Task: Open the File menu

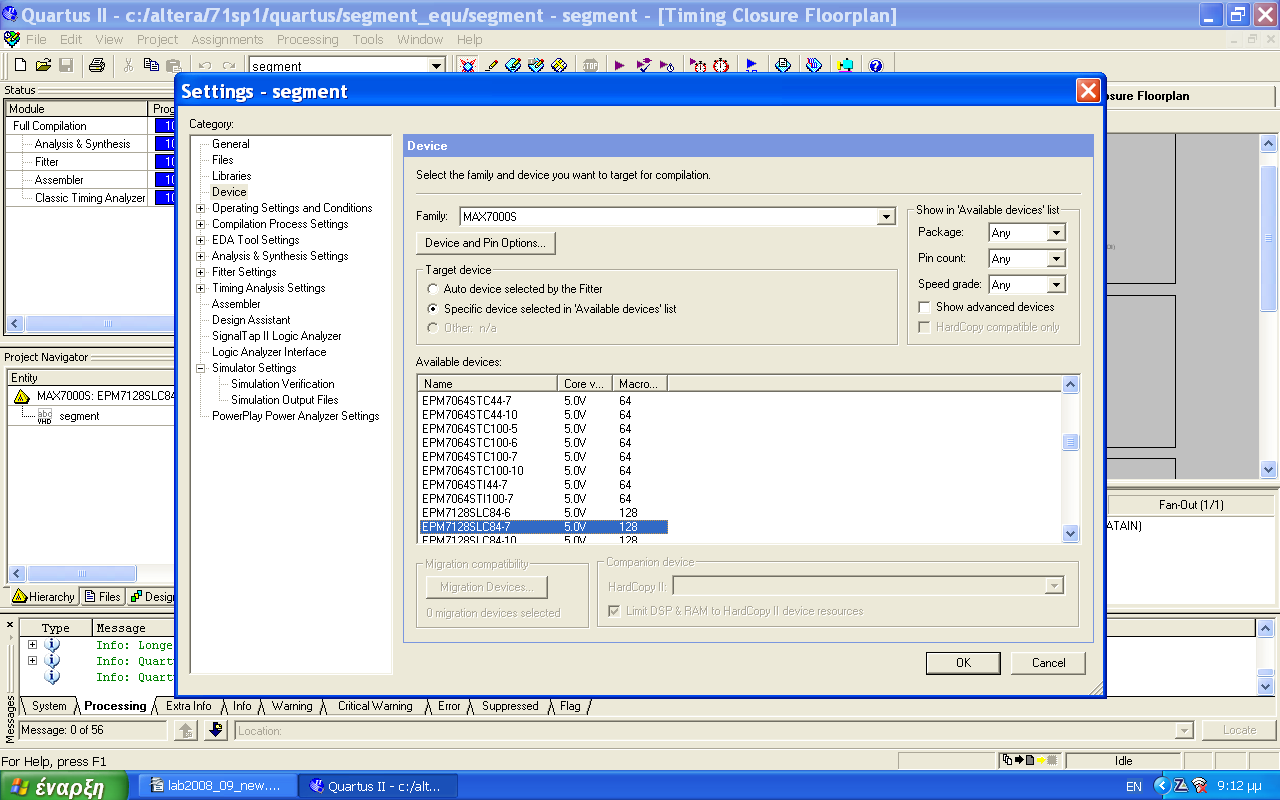Action: point(36,40)
